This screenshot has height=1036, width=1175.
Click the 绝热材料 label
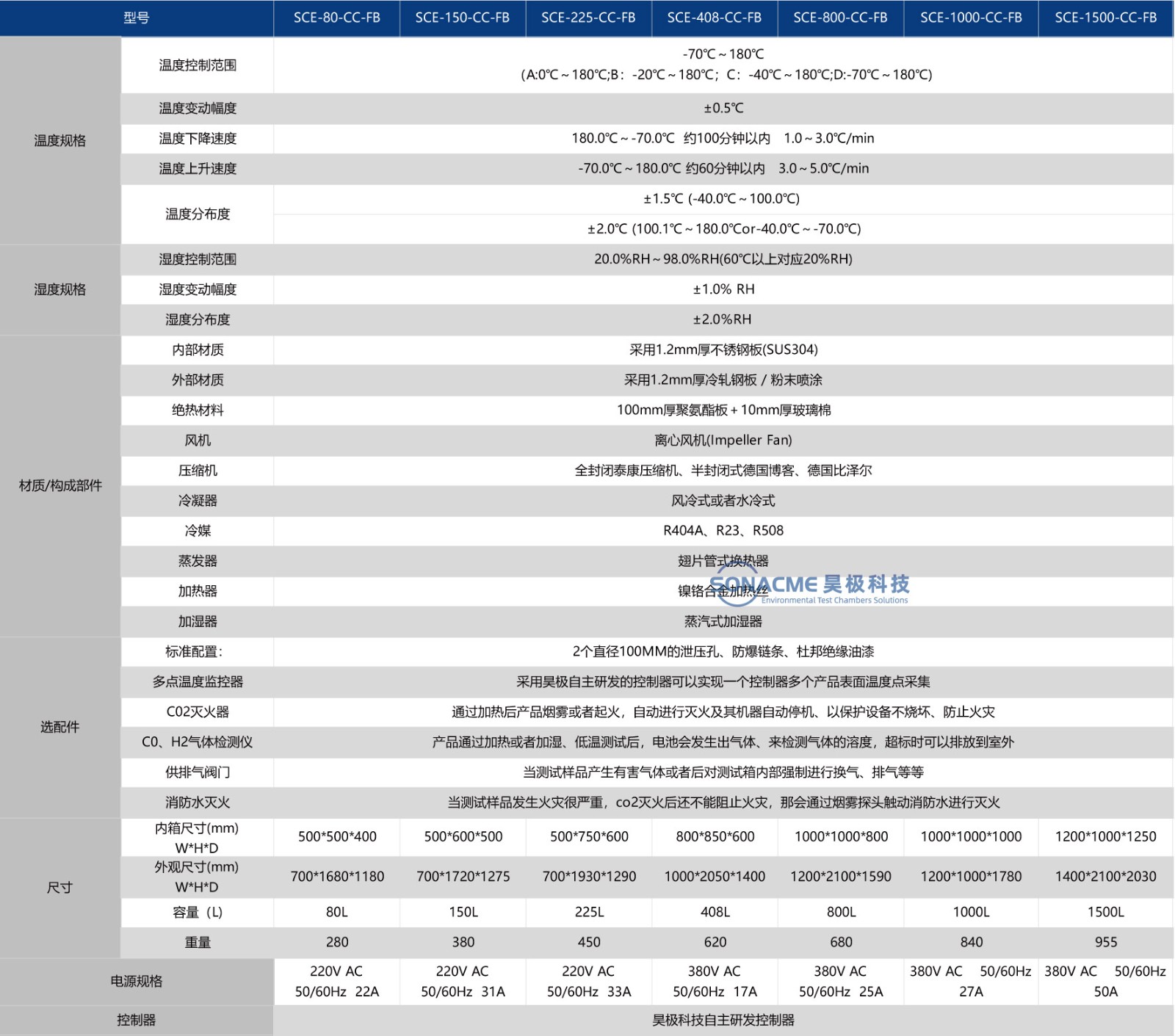pos(198,410)
